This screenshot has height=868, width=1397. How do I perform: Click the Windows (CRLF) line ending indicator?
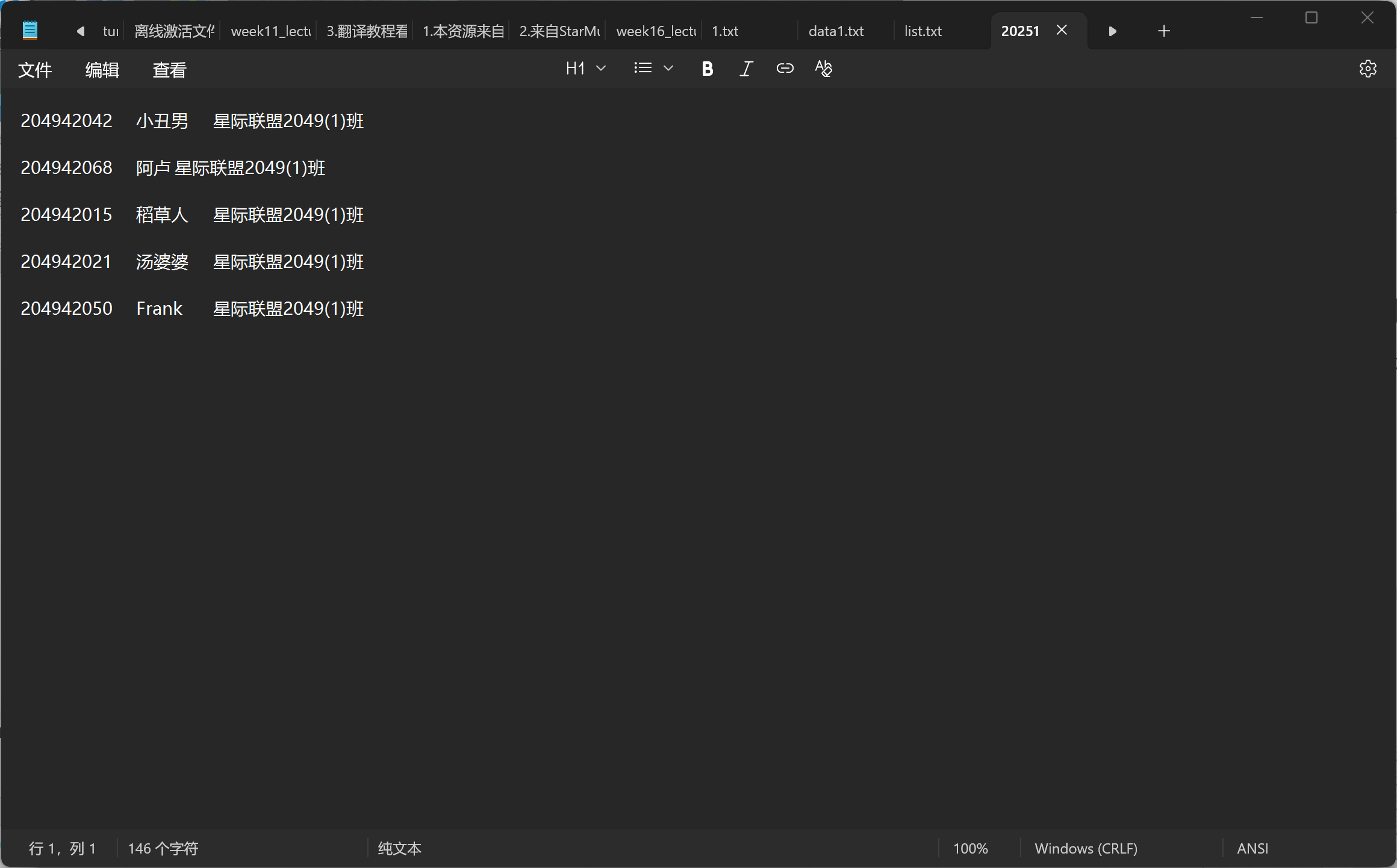[1086, 848]
